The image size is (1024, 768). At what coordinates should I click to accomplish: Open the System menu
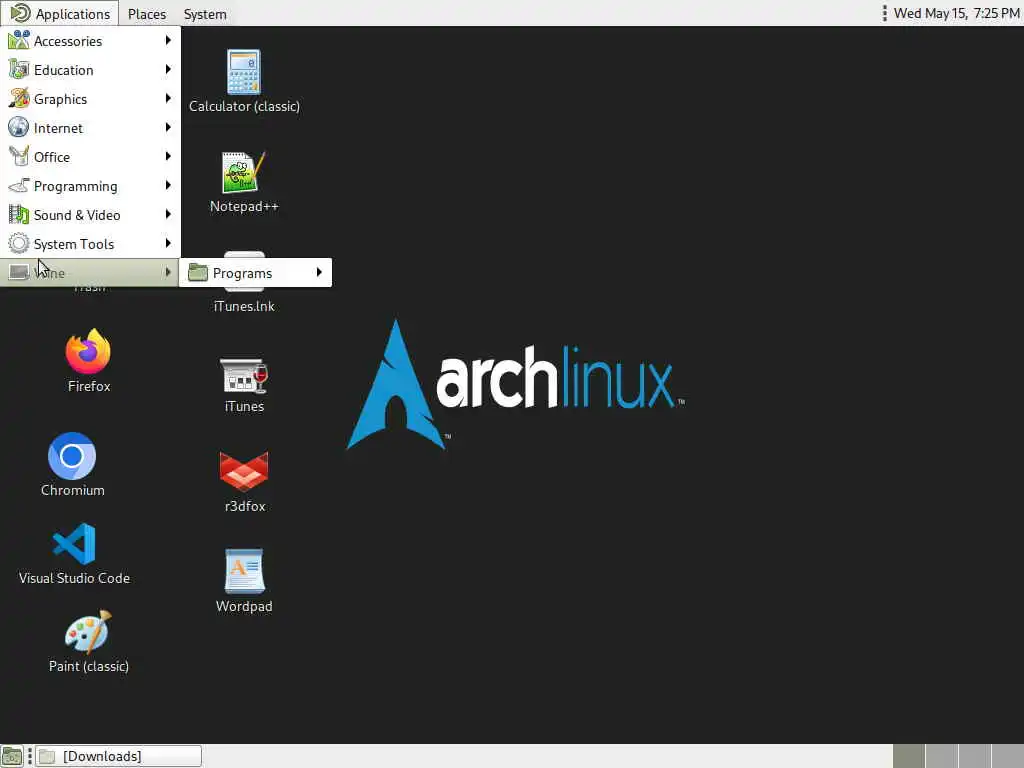pos(205,14)
